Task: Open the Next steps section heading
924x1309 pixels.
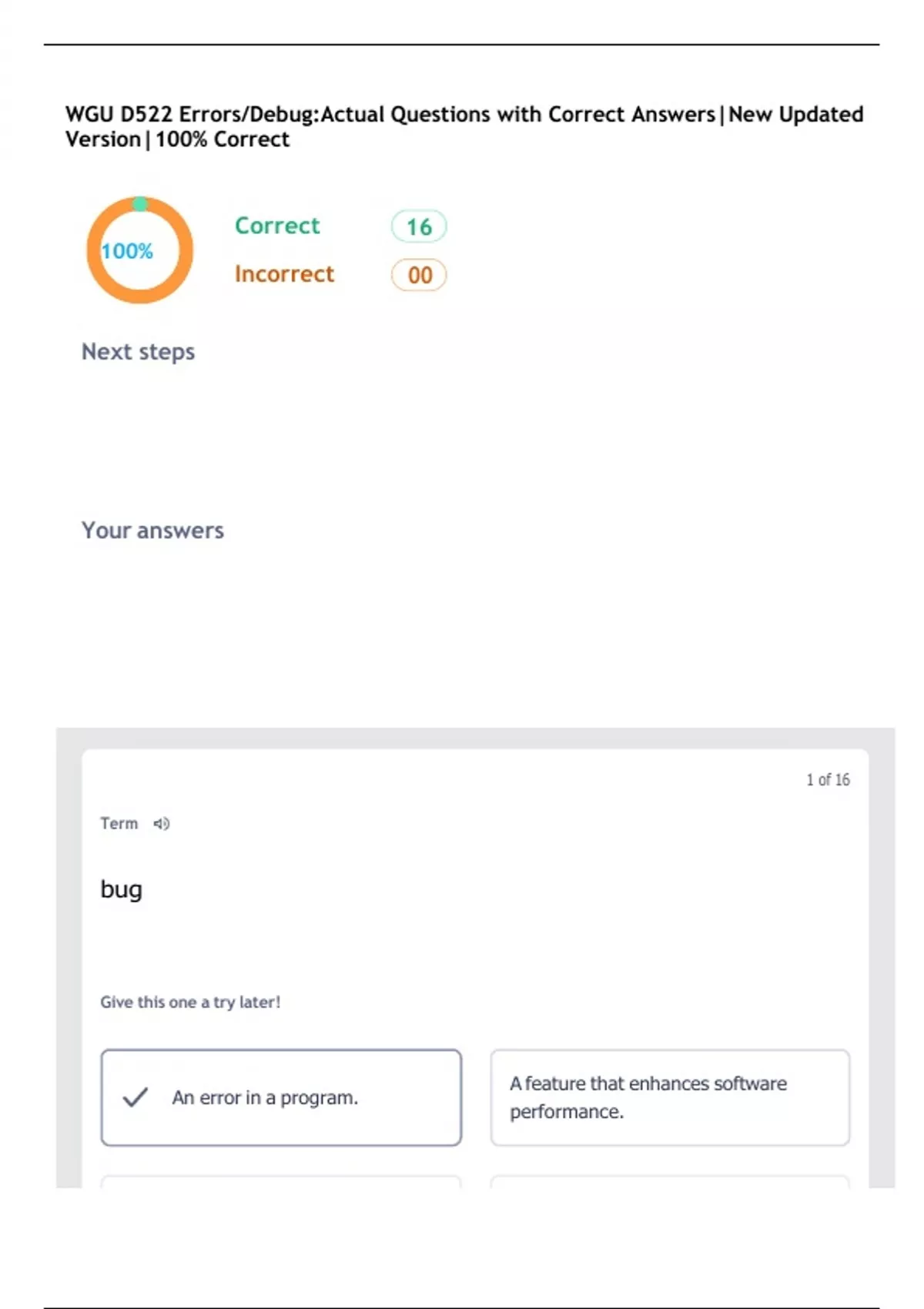Action: (x=139, y=352)
